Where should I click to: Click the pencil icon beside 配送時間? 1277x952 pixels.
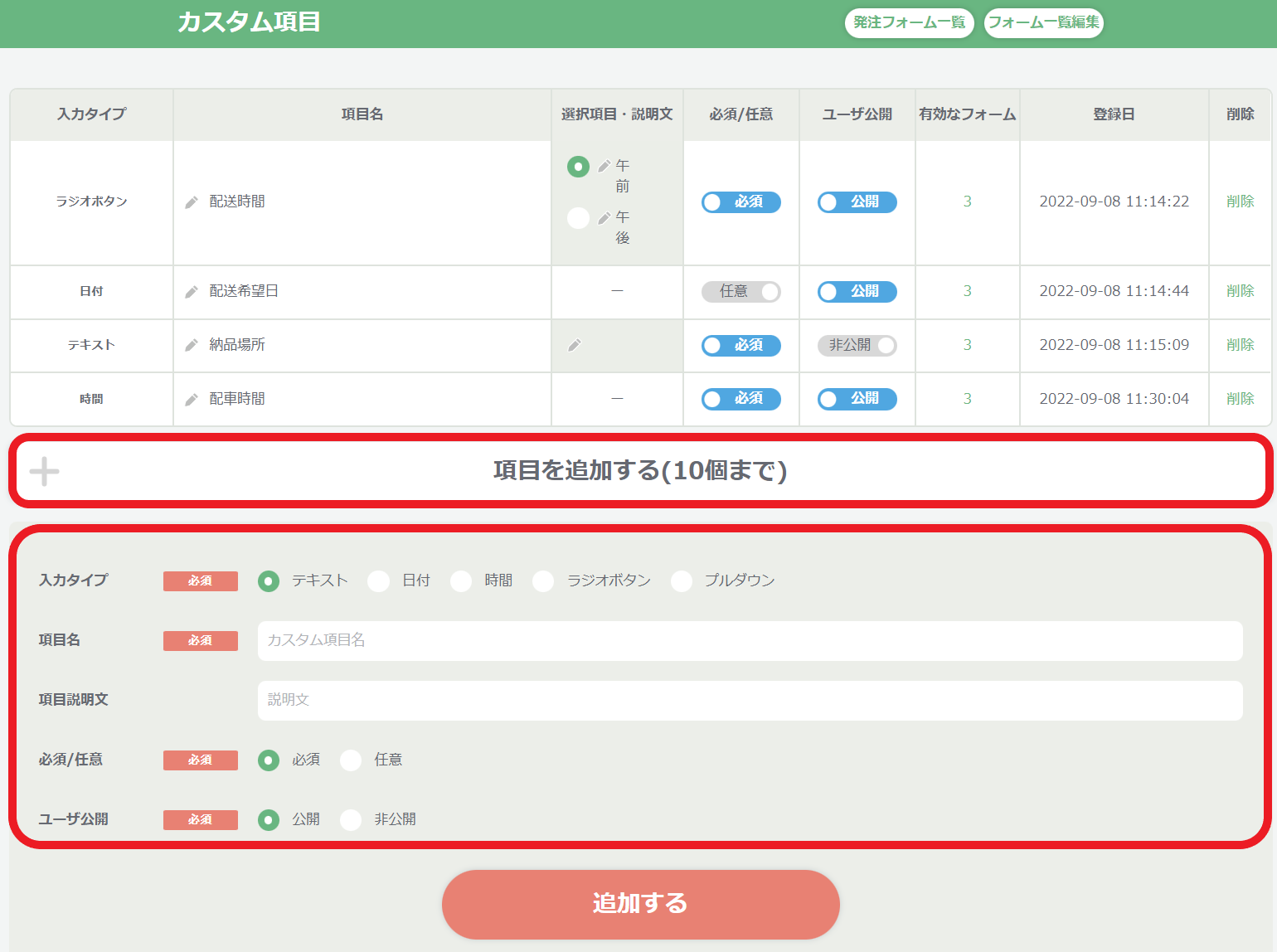point(192,202)
